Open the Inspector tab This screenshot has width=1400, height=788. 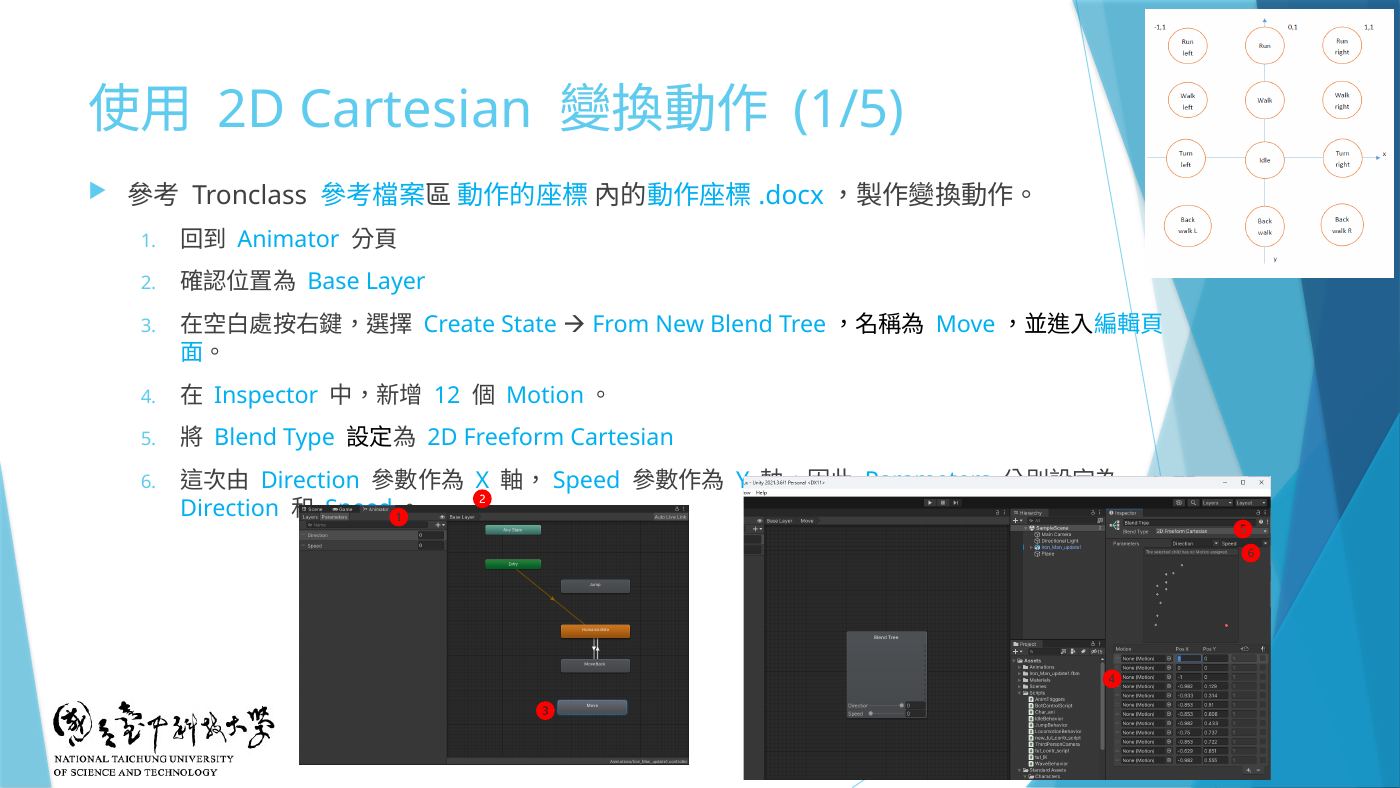click(1124, 513)
